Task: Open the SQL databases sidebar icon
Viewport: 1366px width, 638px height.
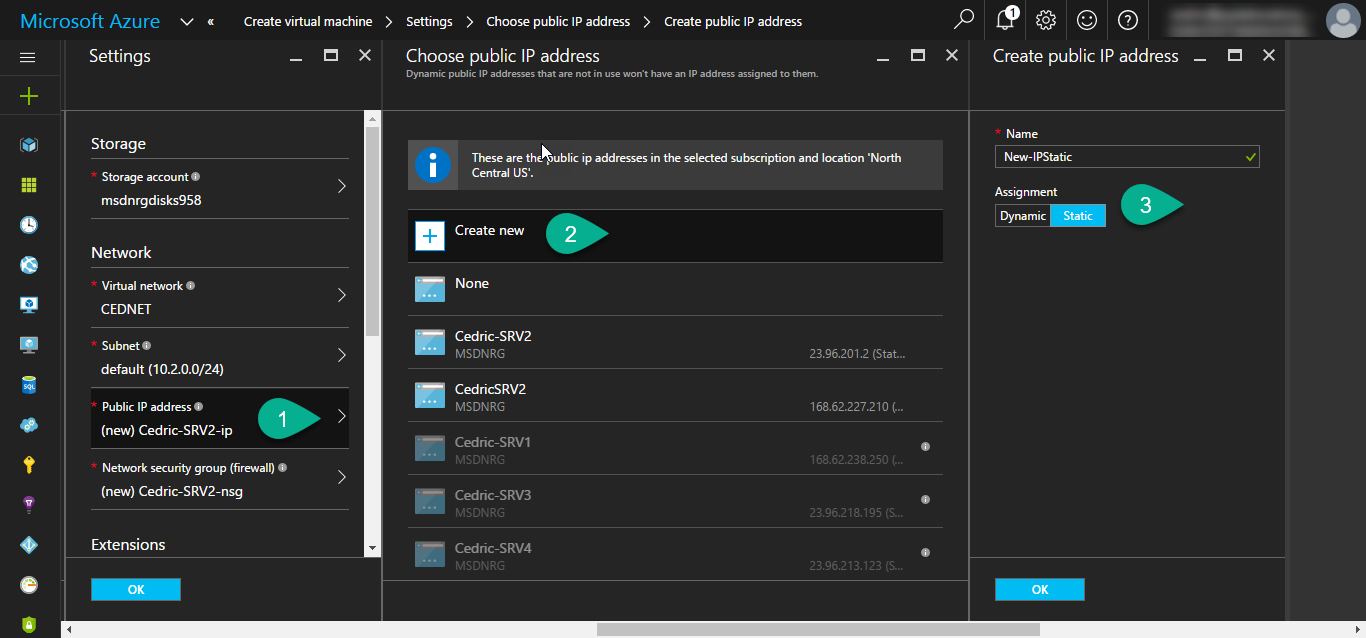Action: [28, 385]
